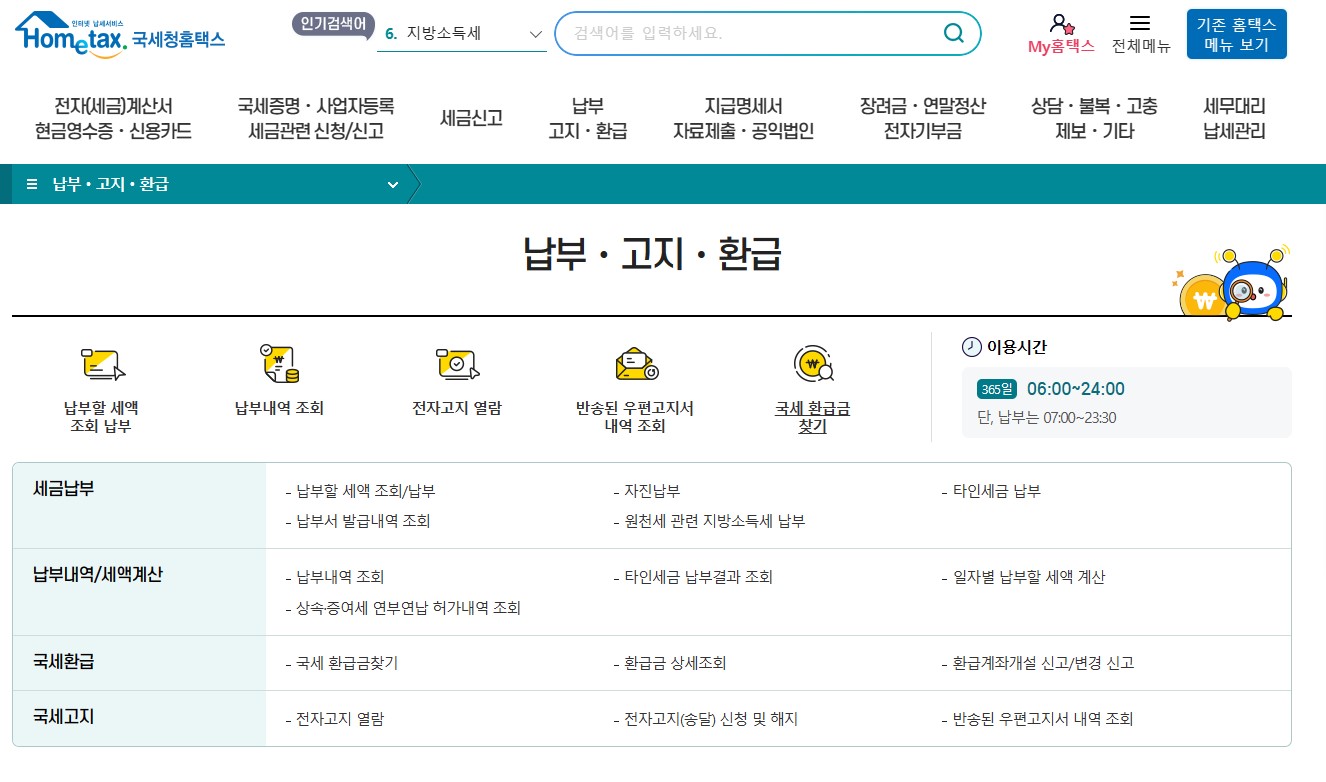Open My홈택스 via the person icon
The height and width of the screenshot is (782, 1326).
(x=1060, y=25)
